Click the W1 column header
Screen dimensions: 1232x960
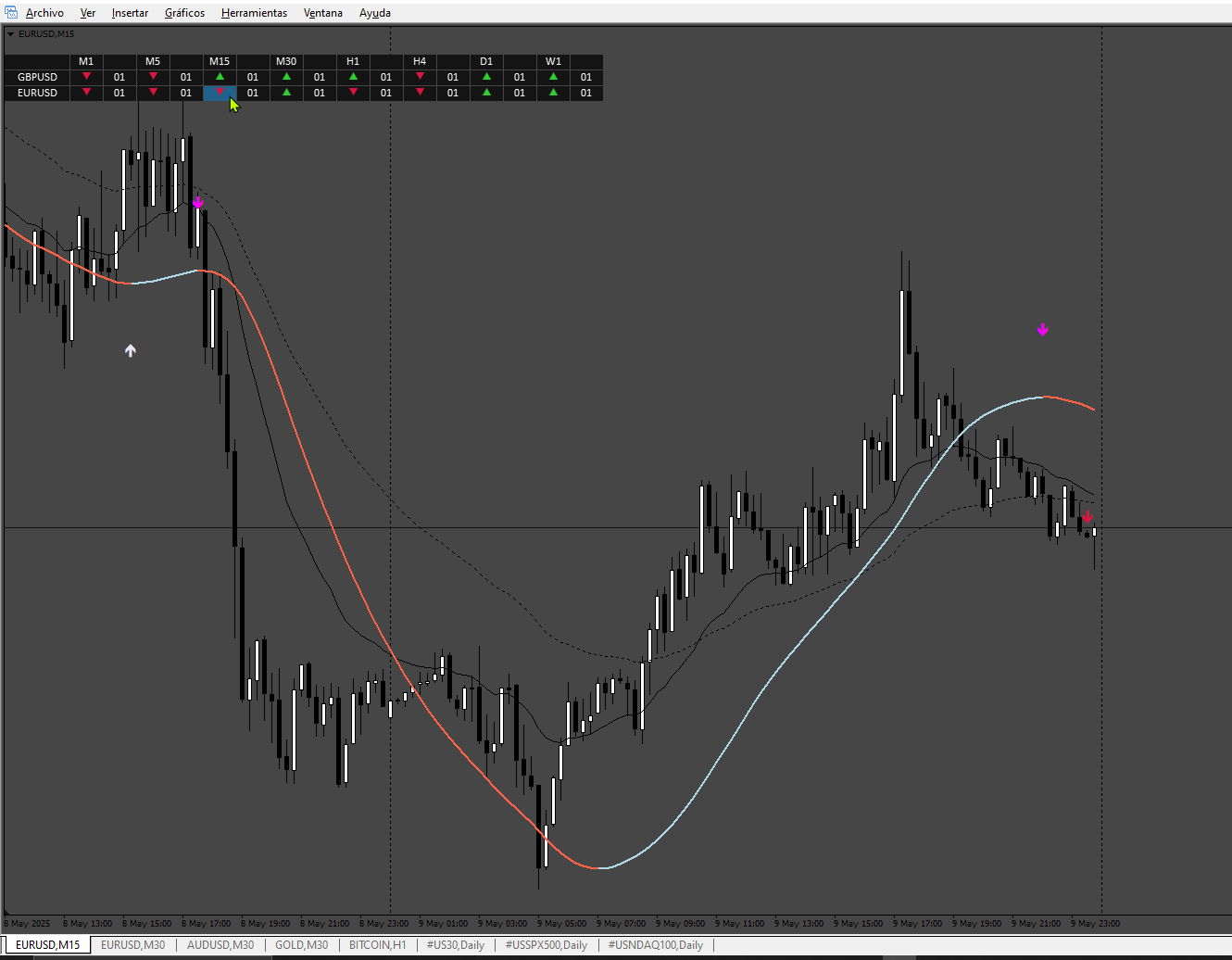[x=553, y=61]
